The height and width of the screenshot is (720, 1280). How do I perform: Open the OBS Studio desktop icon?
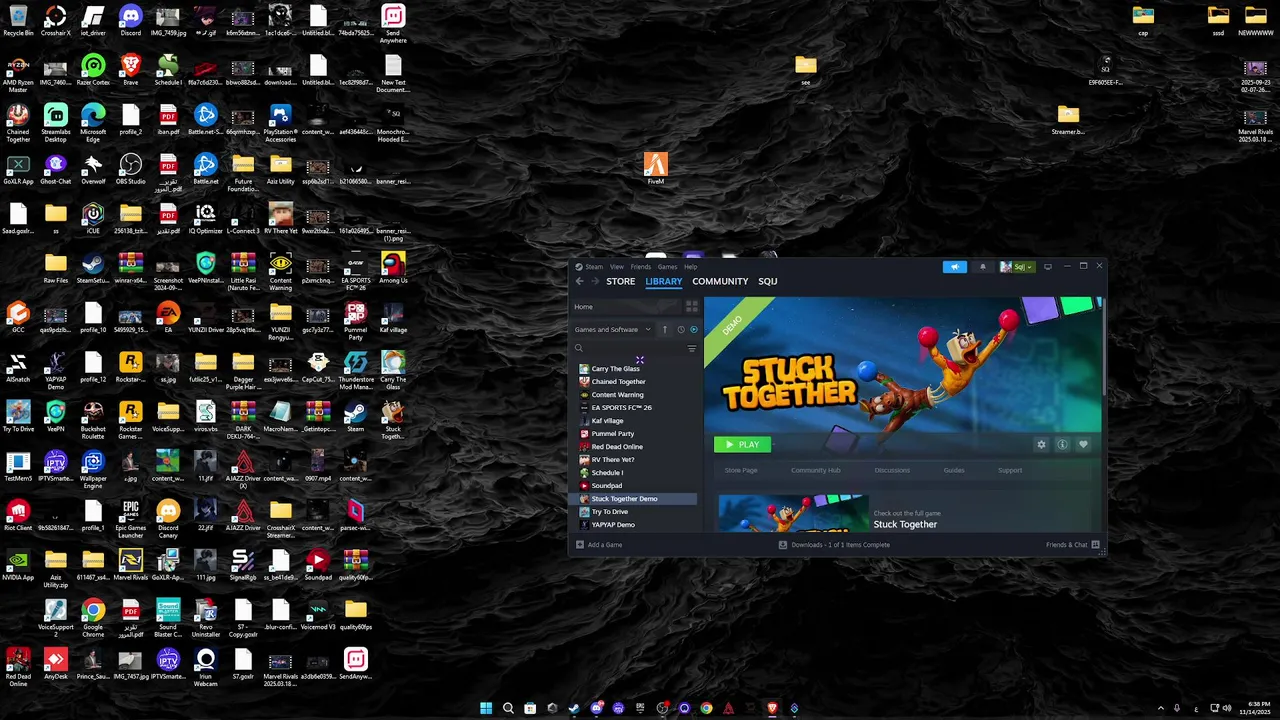click(130, 168)
